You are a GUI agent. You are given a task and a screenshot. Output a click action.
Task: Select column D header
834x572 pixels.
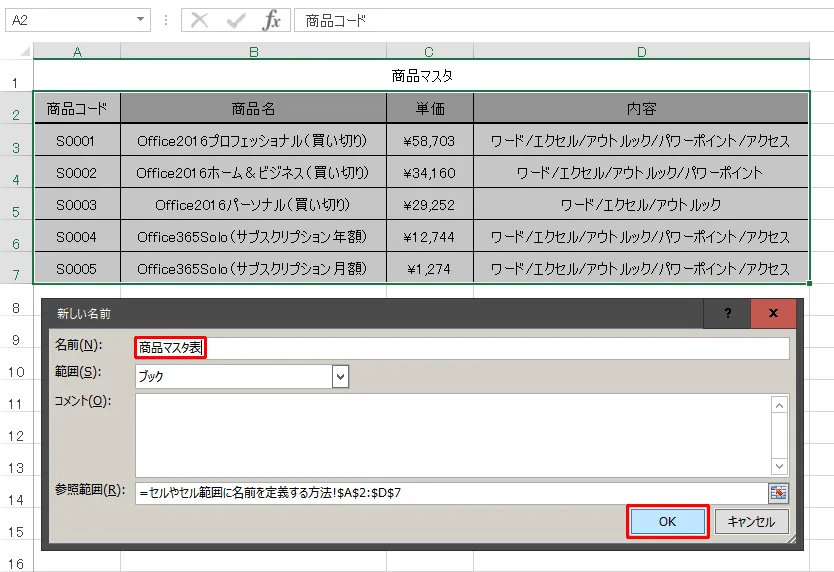pos(641,52)
